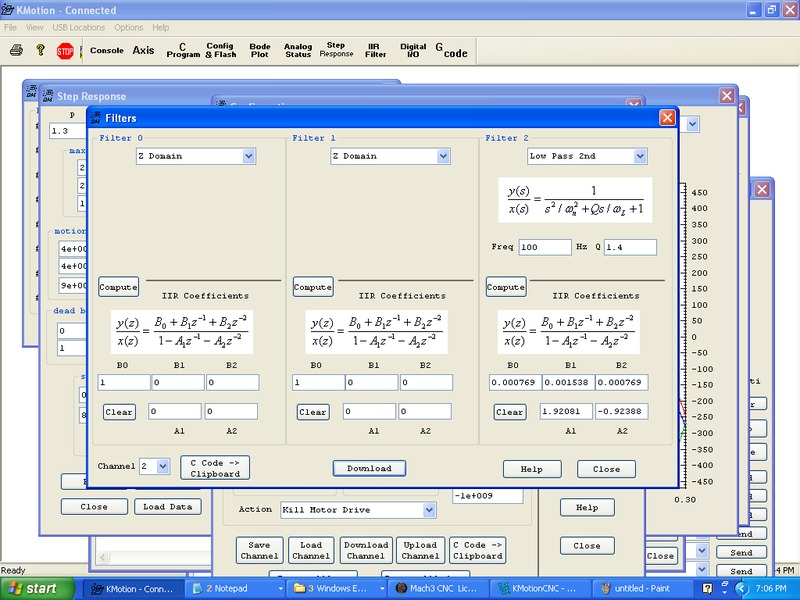Open the IIR Filter toolbar button
The height and width of the screenshot is (600, 800).
(x=375, y=50)
